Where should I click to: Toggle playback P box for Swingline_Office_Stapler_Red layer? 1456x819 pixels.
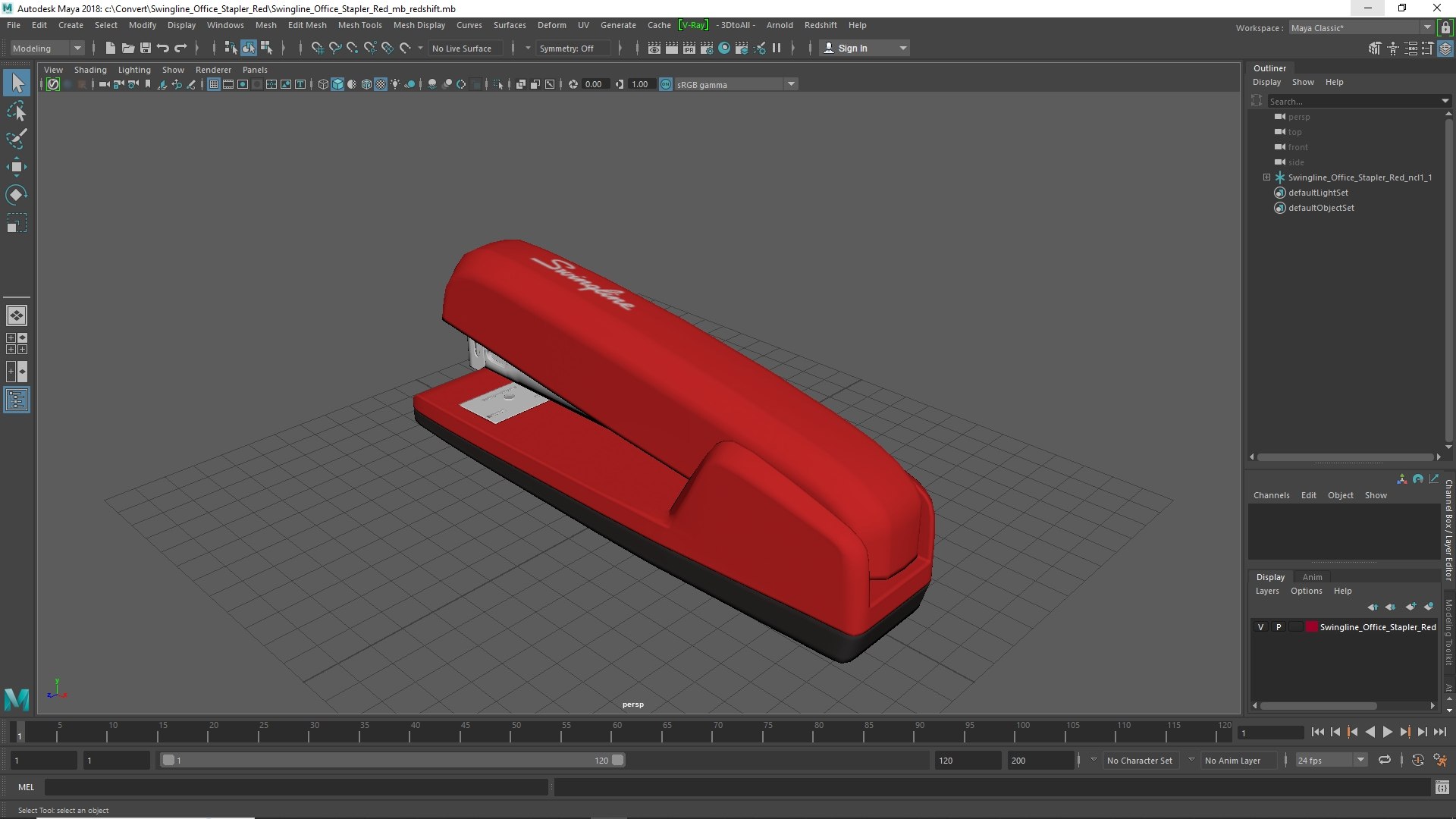[x=1279, y=627]
